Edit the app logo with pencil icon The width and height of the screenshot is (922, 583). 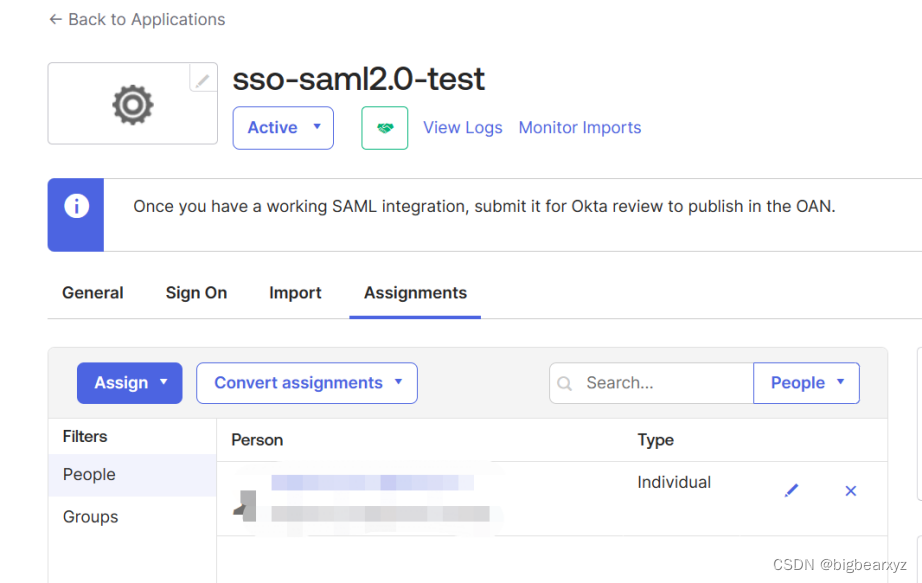(203, 79)
